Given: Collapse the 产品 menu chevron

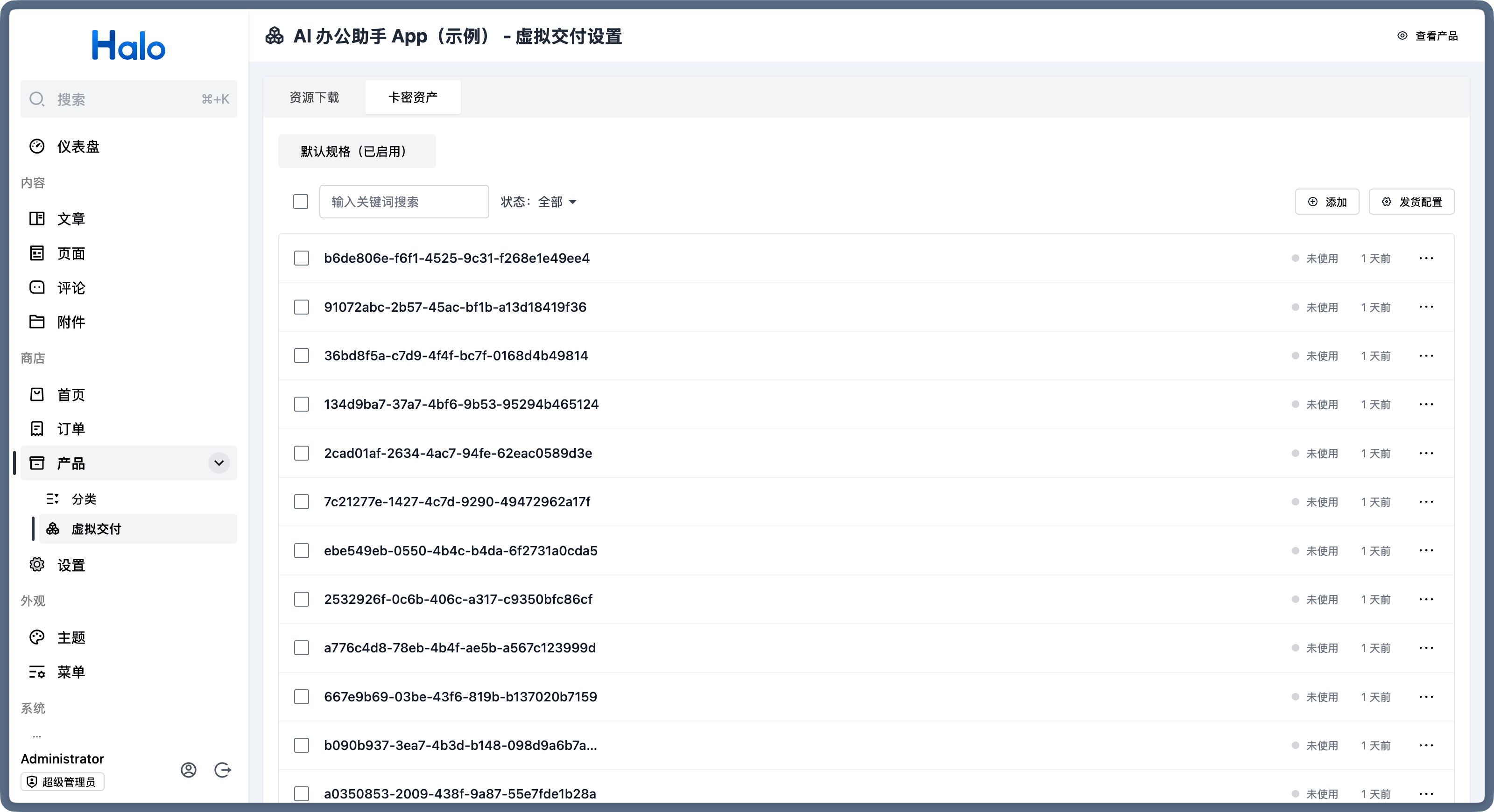Looking at the screenshot, I should click(x=218, y=463).
